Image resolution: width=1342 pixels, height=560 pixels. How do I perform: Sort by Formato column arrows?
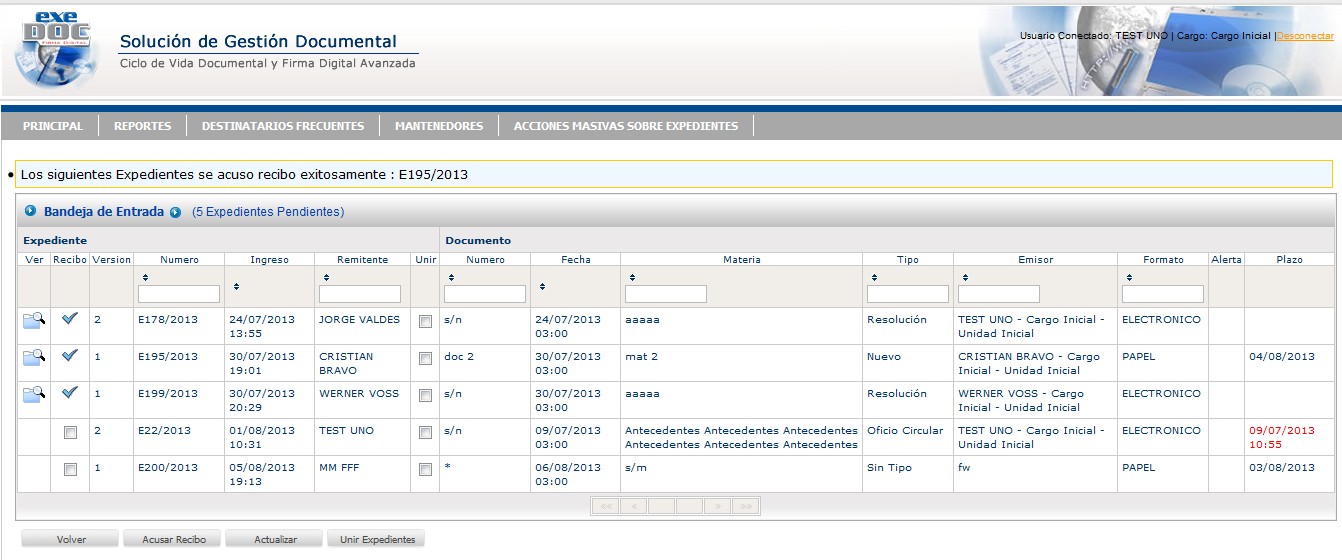[1128, 277]
